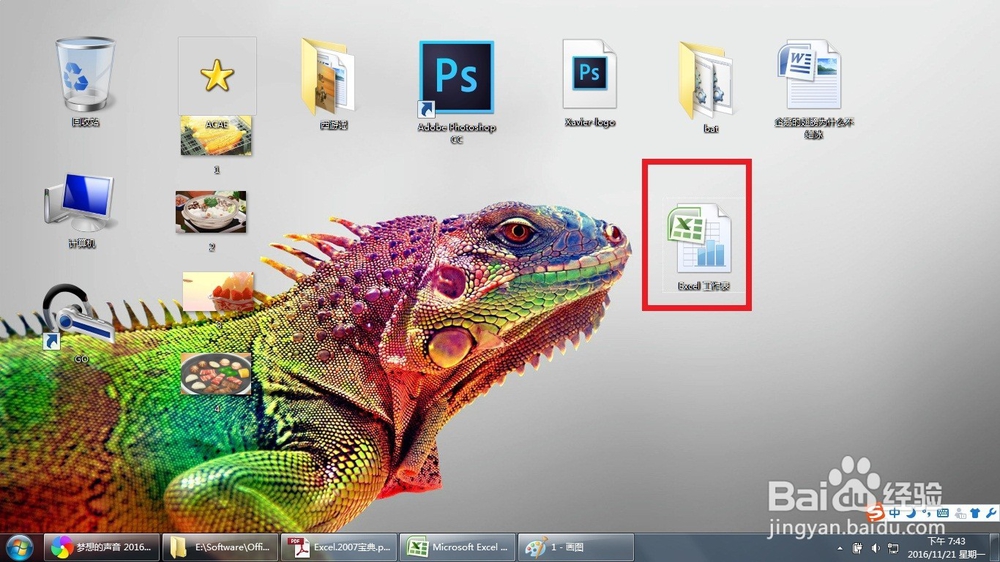1000x562 pixels.
Task: Select the Excel worksheet file icon
Action: coord(703,246)
